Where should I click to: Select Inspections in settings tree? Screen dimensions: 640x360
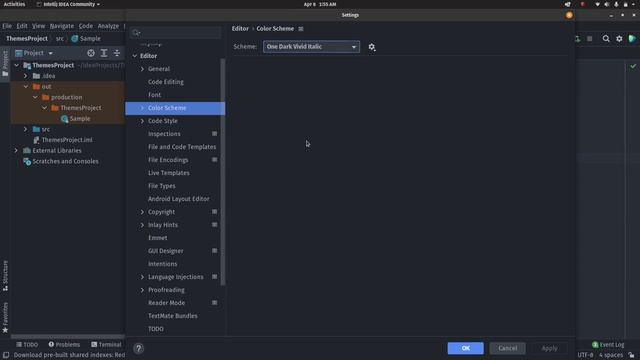click(164, 134)
